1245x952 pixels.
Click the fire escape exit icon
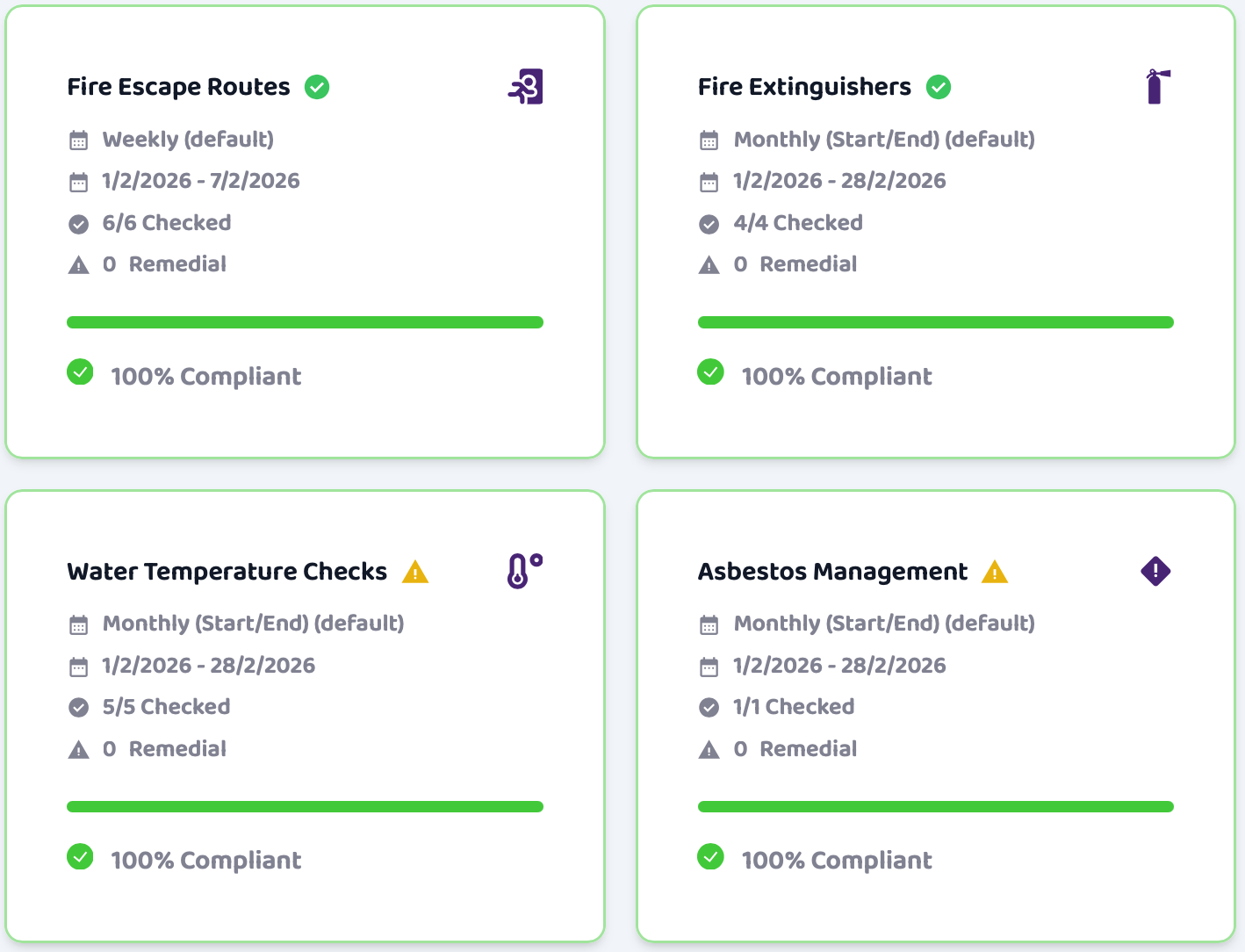(x=525, y=86)
